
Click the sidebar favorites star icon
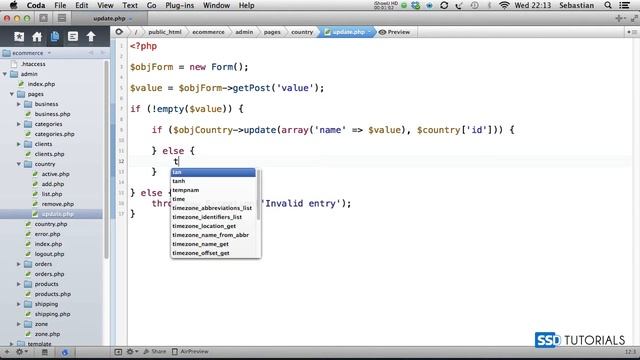tap(19, 37)
